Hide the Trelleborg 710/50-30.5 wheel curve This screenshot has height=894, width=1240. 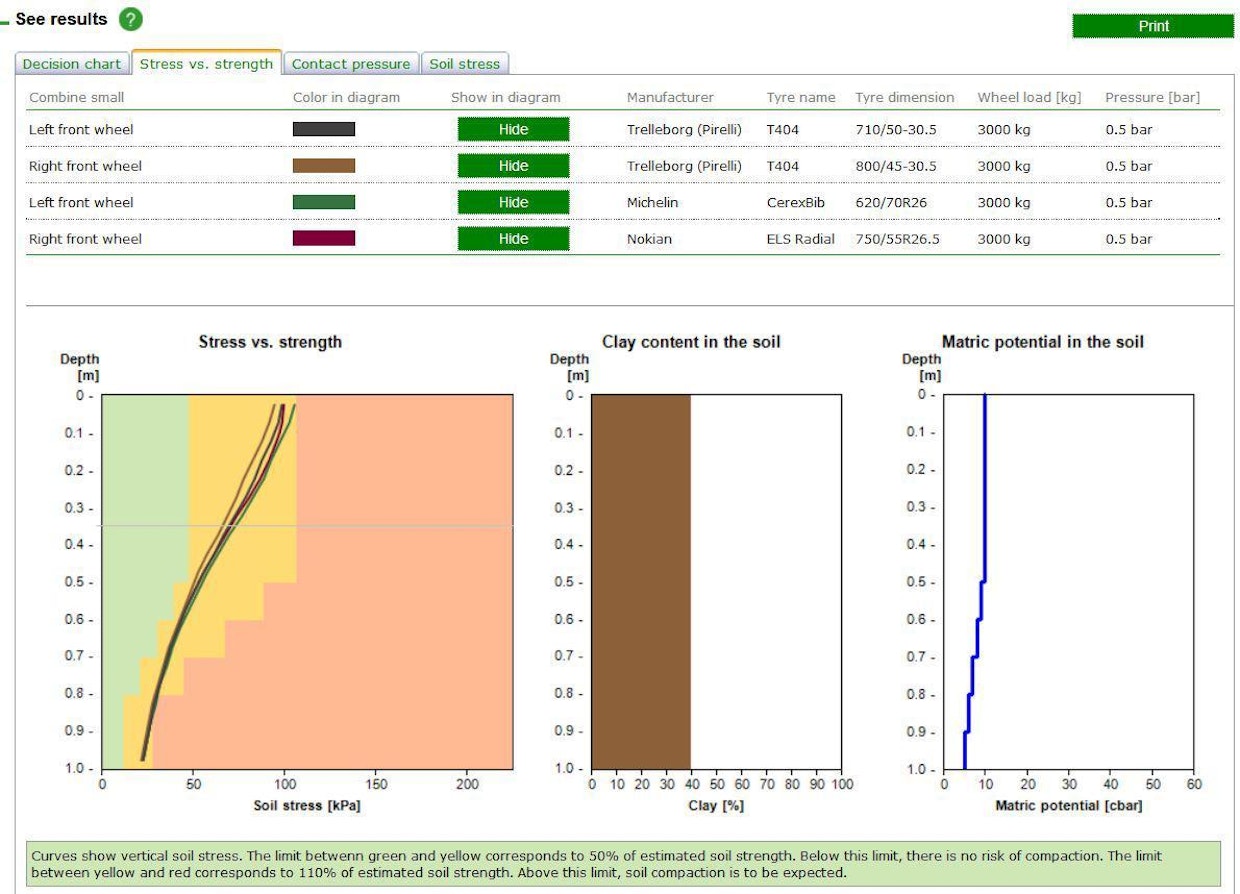tap(513, 129)
